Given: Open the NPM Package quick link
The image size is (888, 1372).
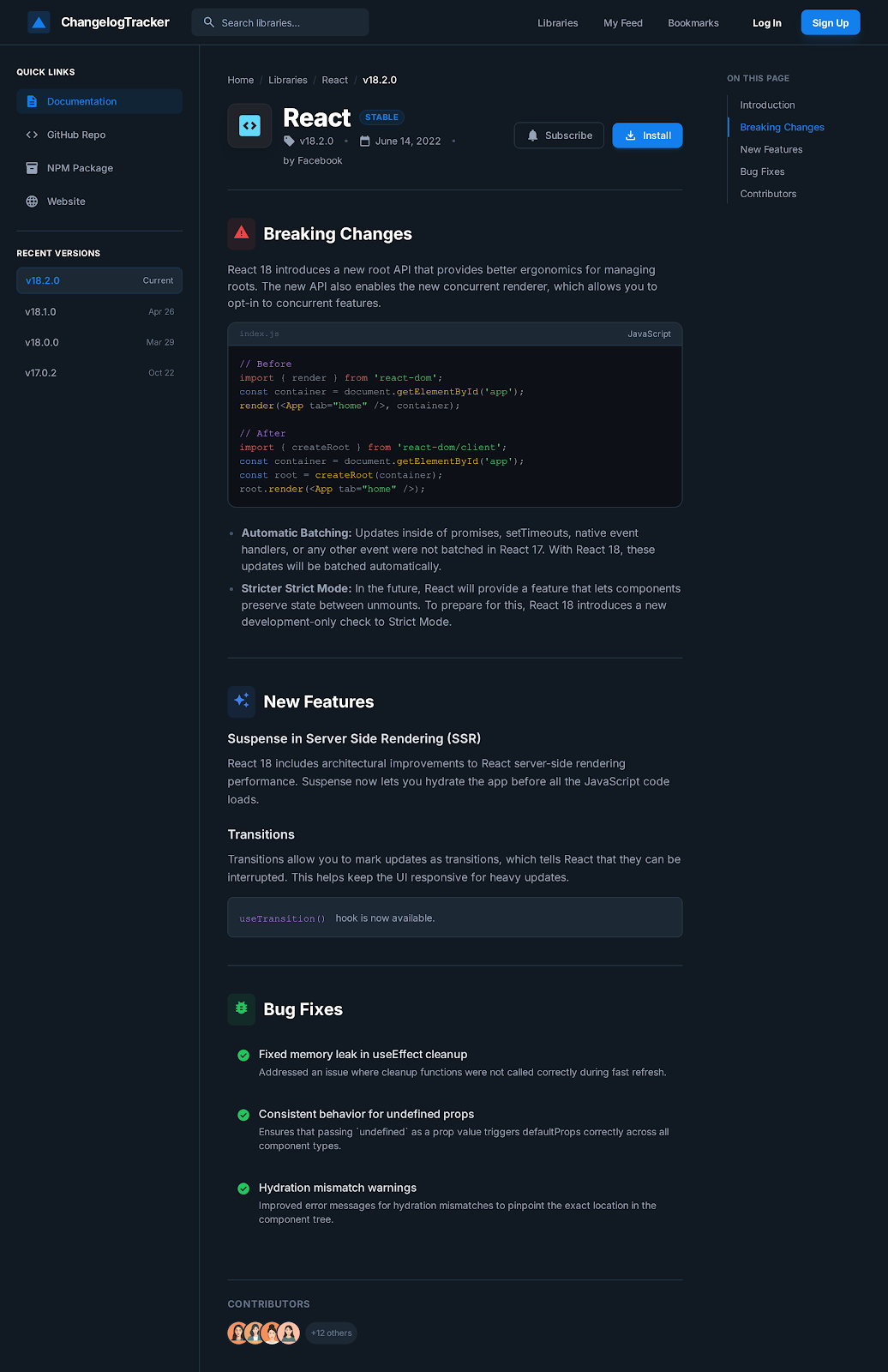Looking at the screenshot, I should point(80,168).
